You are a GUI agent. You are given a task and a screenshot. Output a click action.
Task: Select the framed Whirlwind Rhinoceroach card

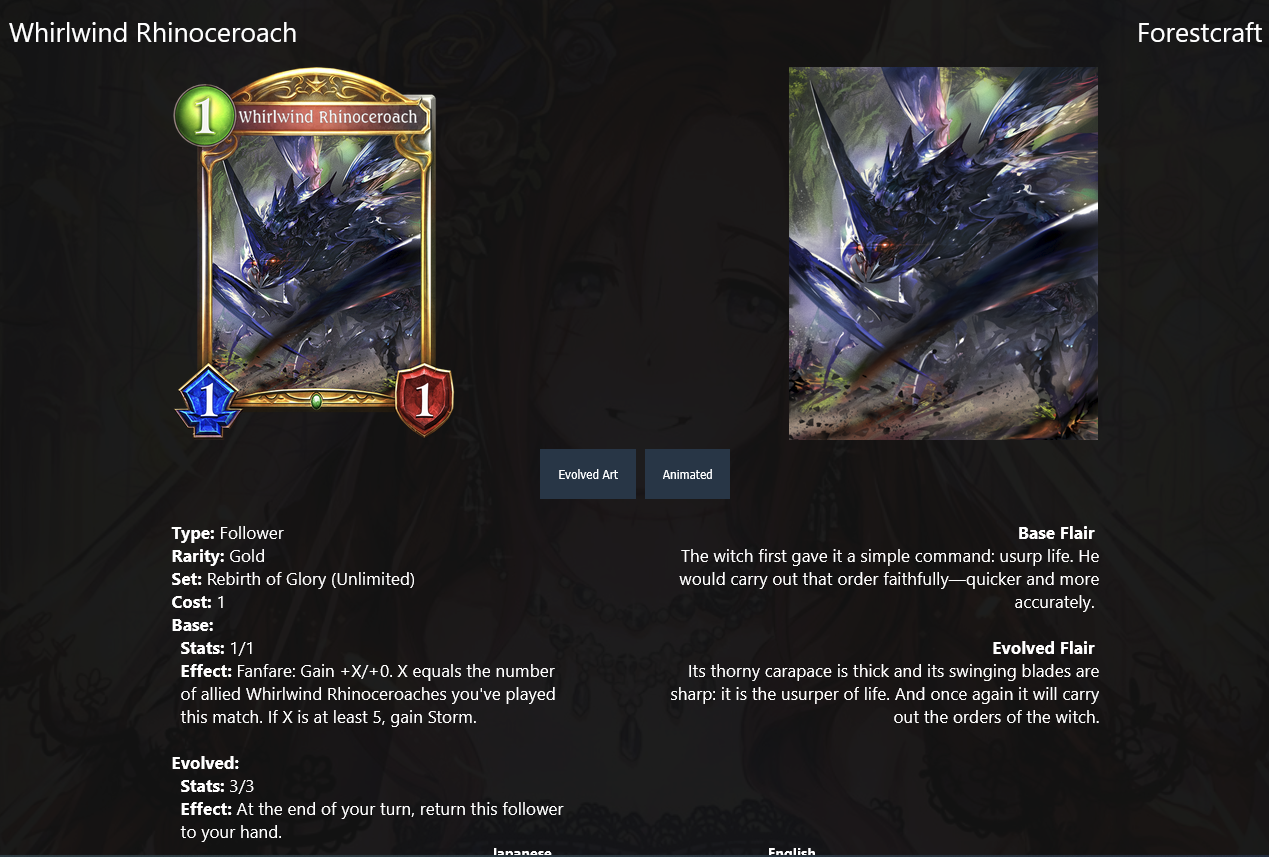(314, 252)
